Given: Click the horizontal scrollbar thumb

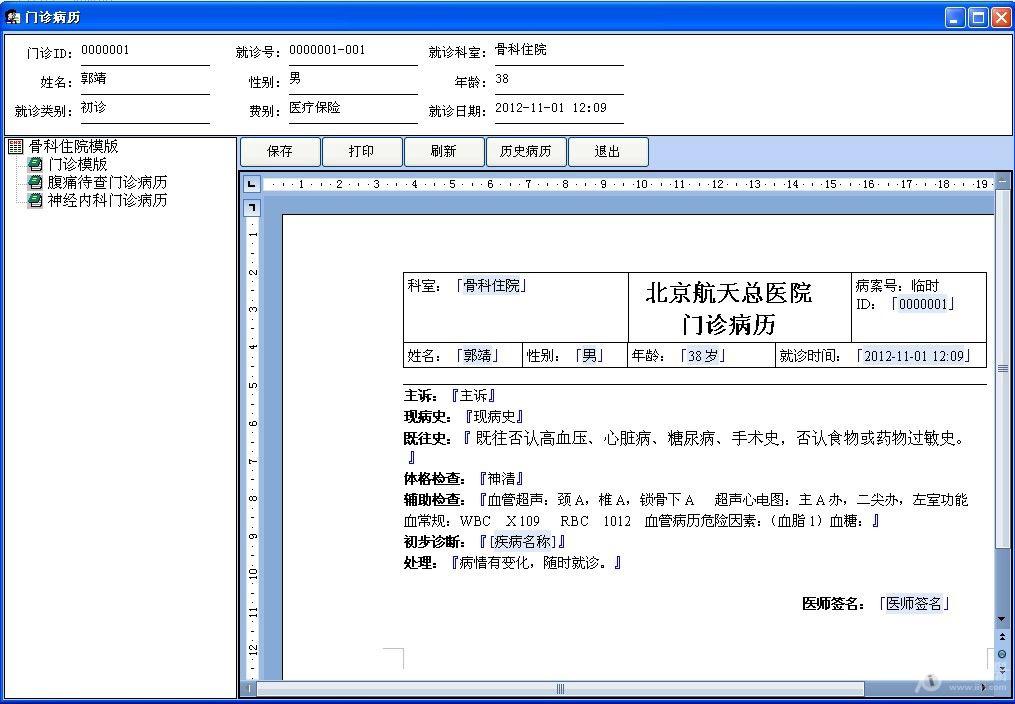Looking at the screenshot, I should [560, 688].
